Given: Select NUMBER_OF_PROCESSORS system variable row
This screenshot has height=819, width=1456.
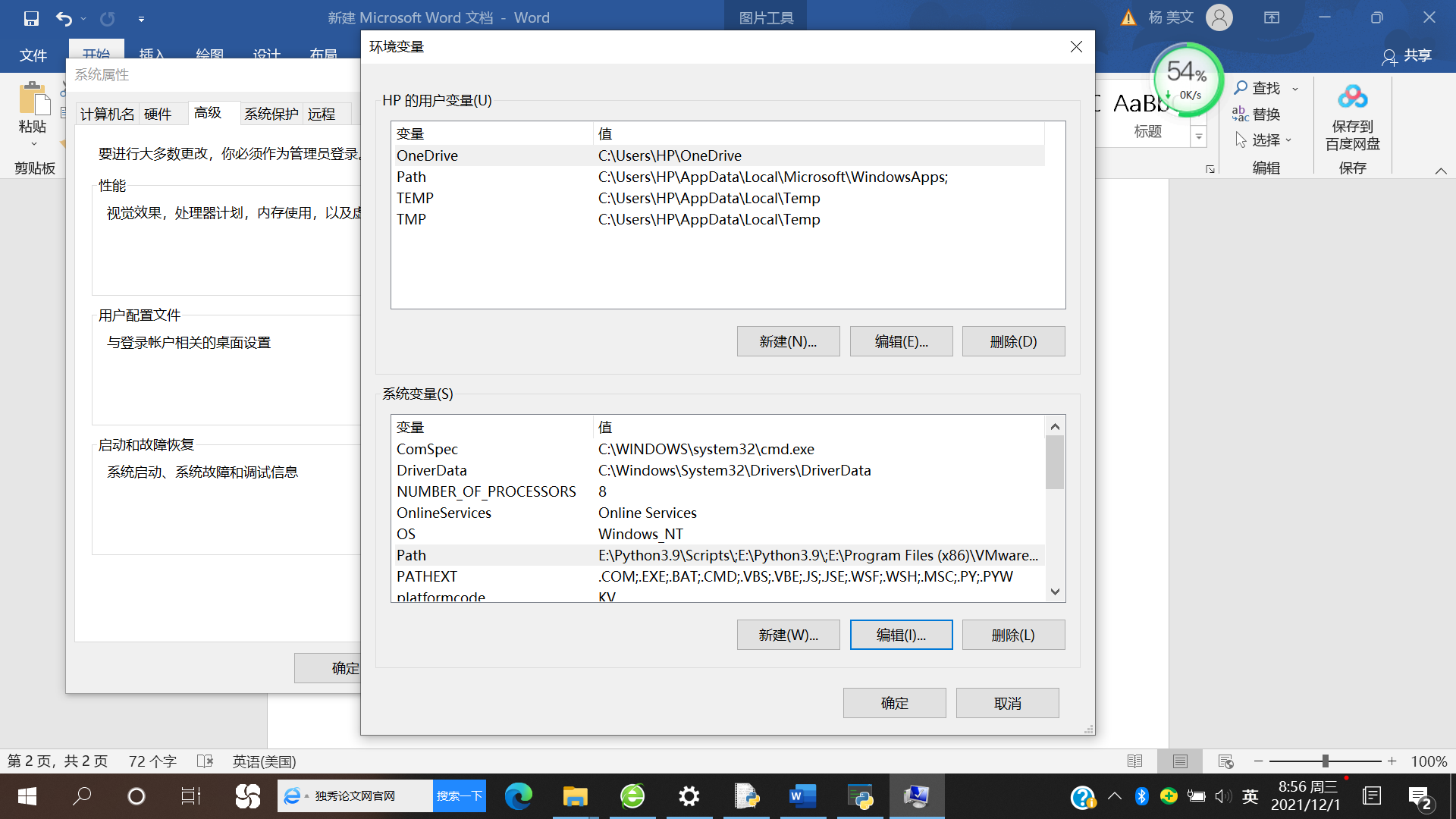Looking at the screenshot, I should (717, 491).
